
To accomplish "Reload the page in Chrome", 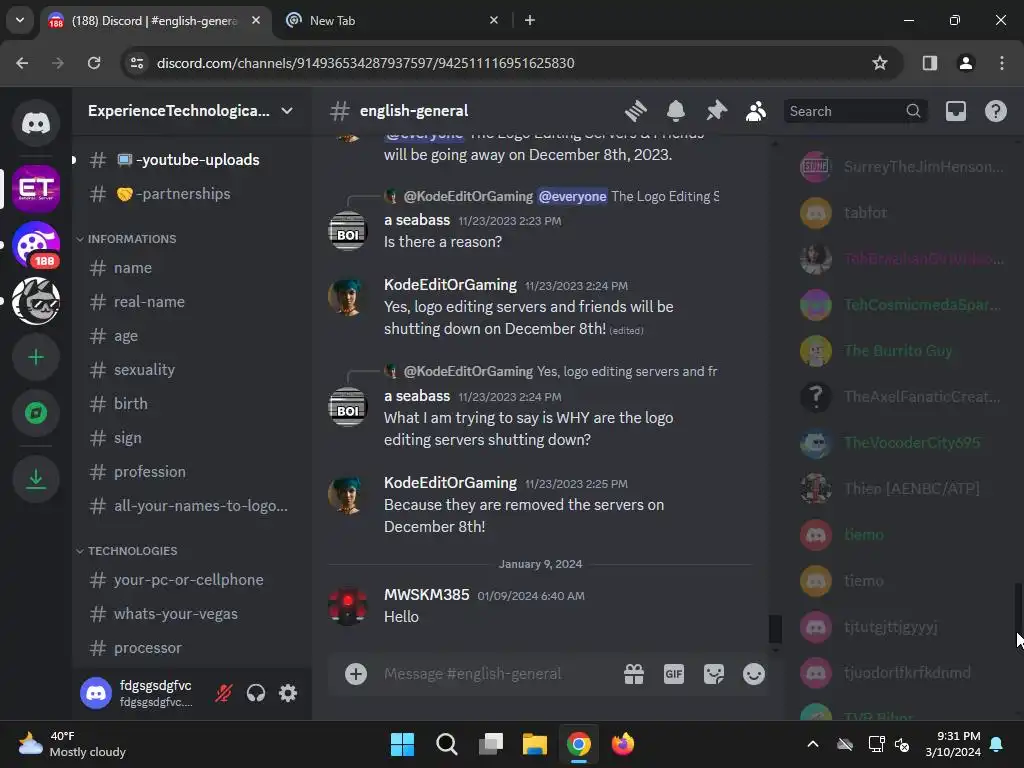I will [94, 63].
